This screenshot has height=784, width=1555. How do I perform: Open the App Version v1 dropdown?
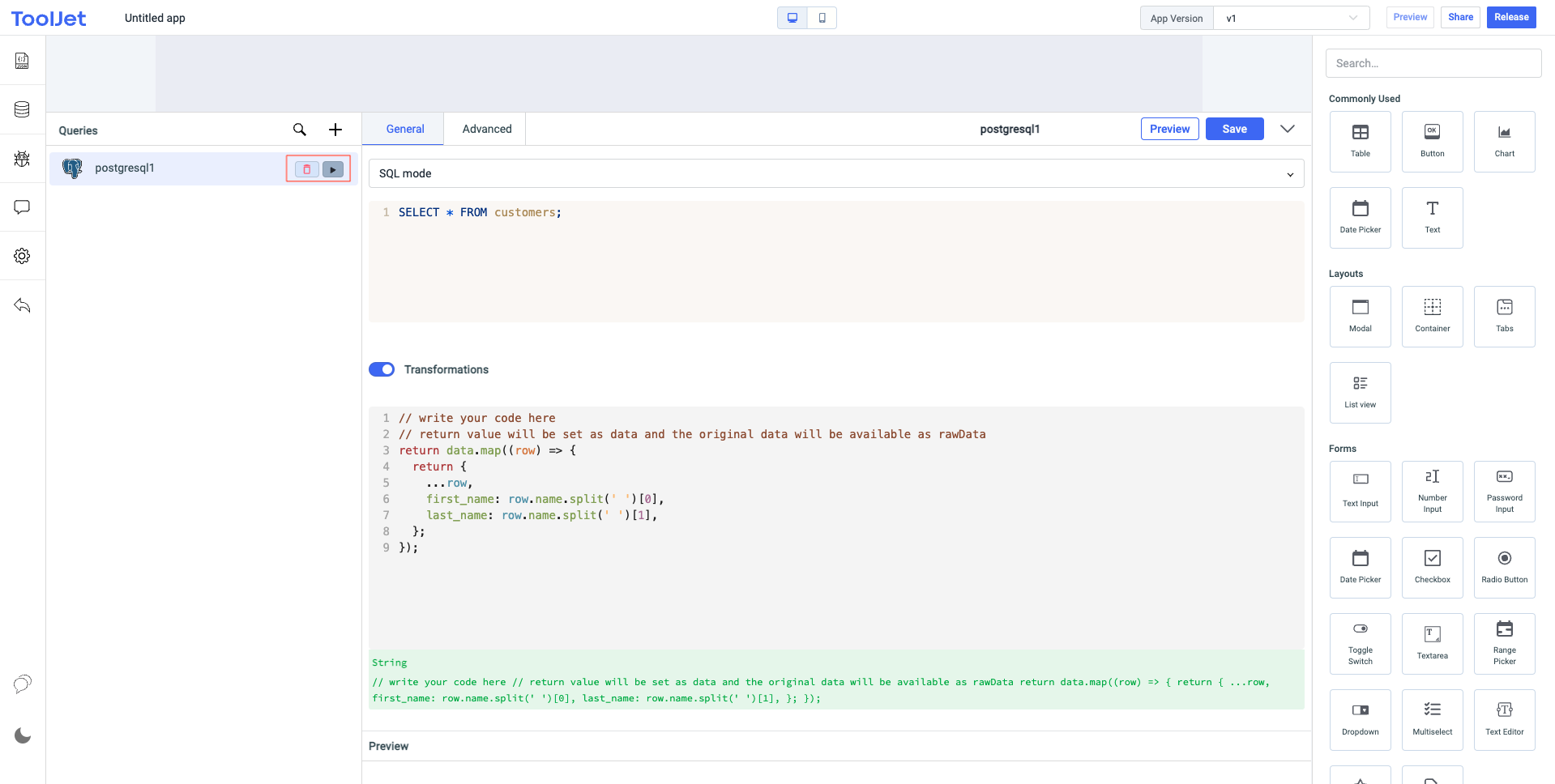click(1291, 18)
